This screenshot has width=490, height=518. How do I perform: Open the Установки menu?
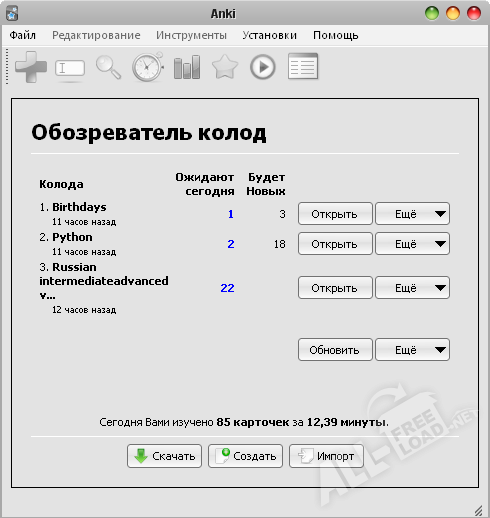coord(269,35)
